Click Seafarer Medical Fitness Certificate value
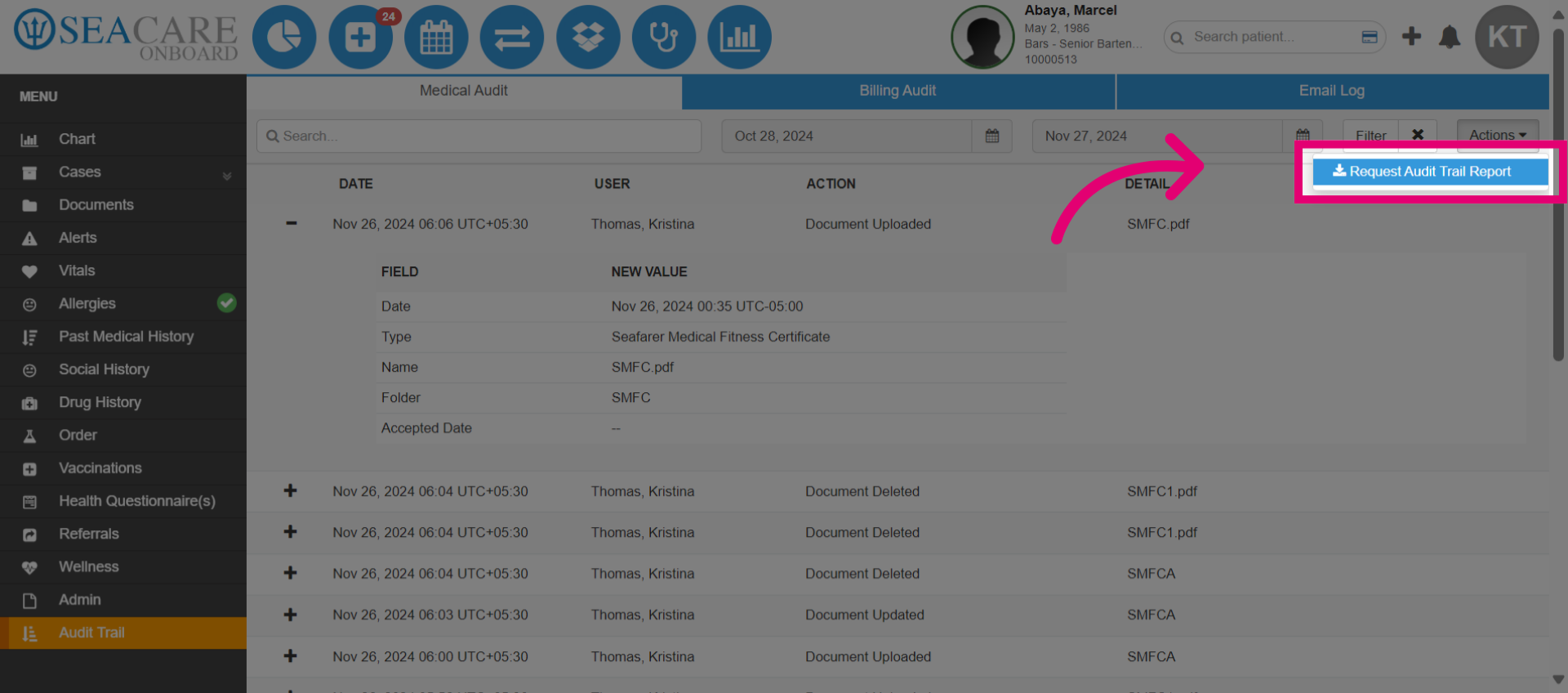 click(720, 337)
